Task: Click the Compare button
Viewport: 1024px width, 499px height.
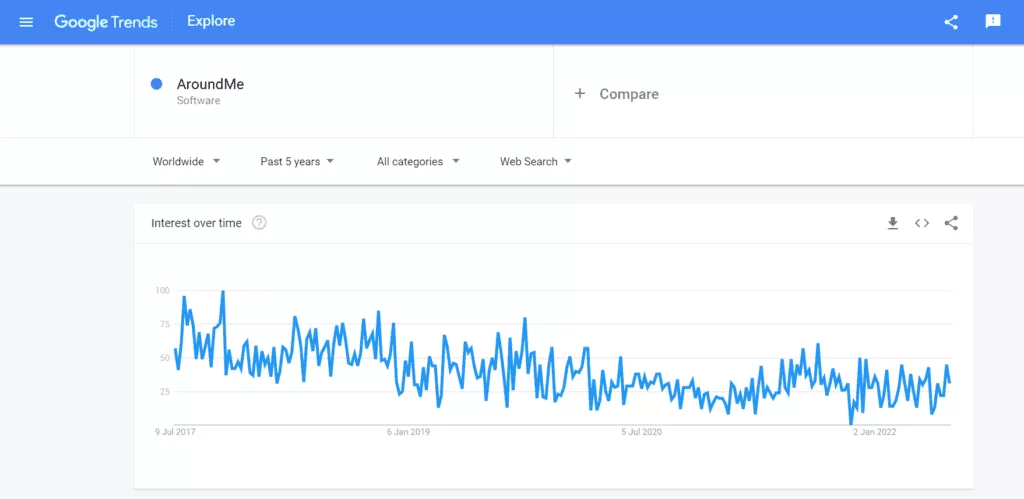Action: 628,94
